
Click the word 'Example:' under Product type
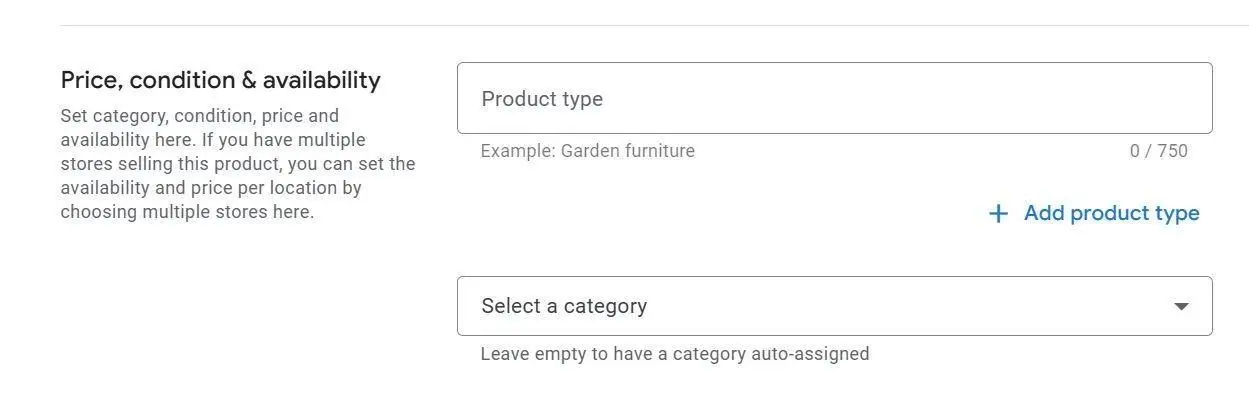(517, 151)
